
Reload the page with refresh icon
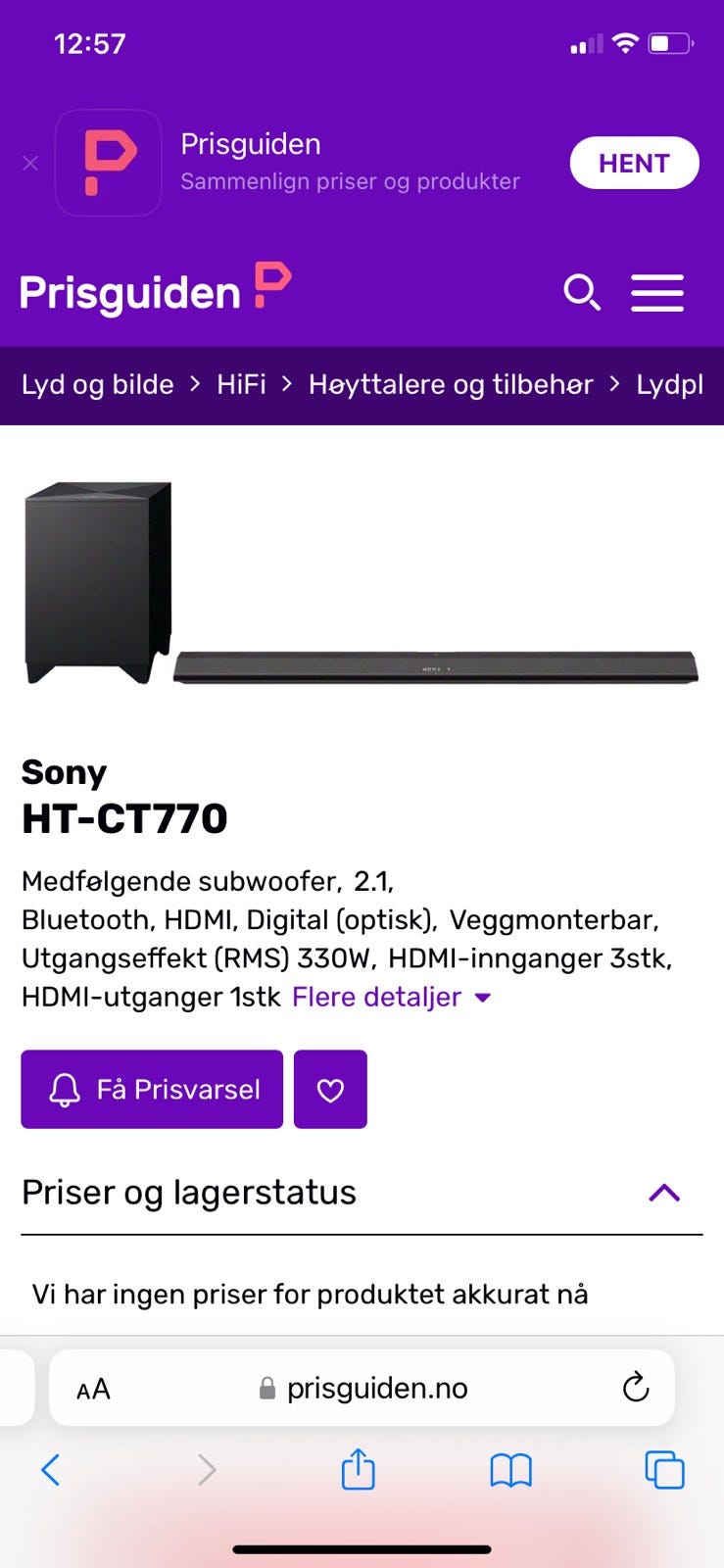click(x=636, y=1387)
